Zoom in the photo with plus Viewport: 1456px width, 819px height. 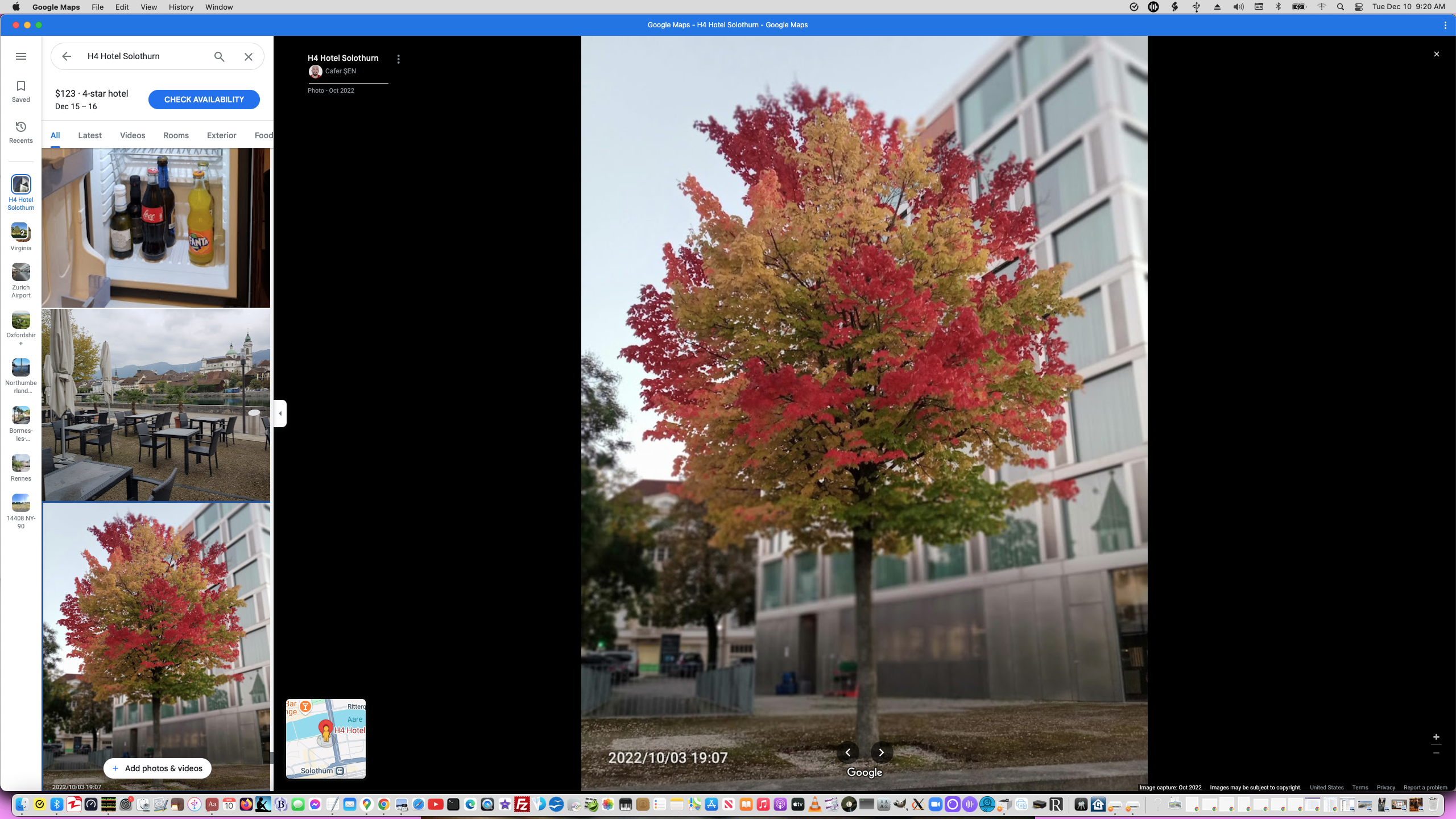(1436, 737)
